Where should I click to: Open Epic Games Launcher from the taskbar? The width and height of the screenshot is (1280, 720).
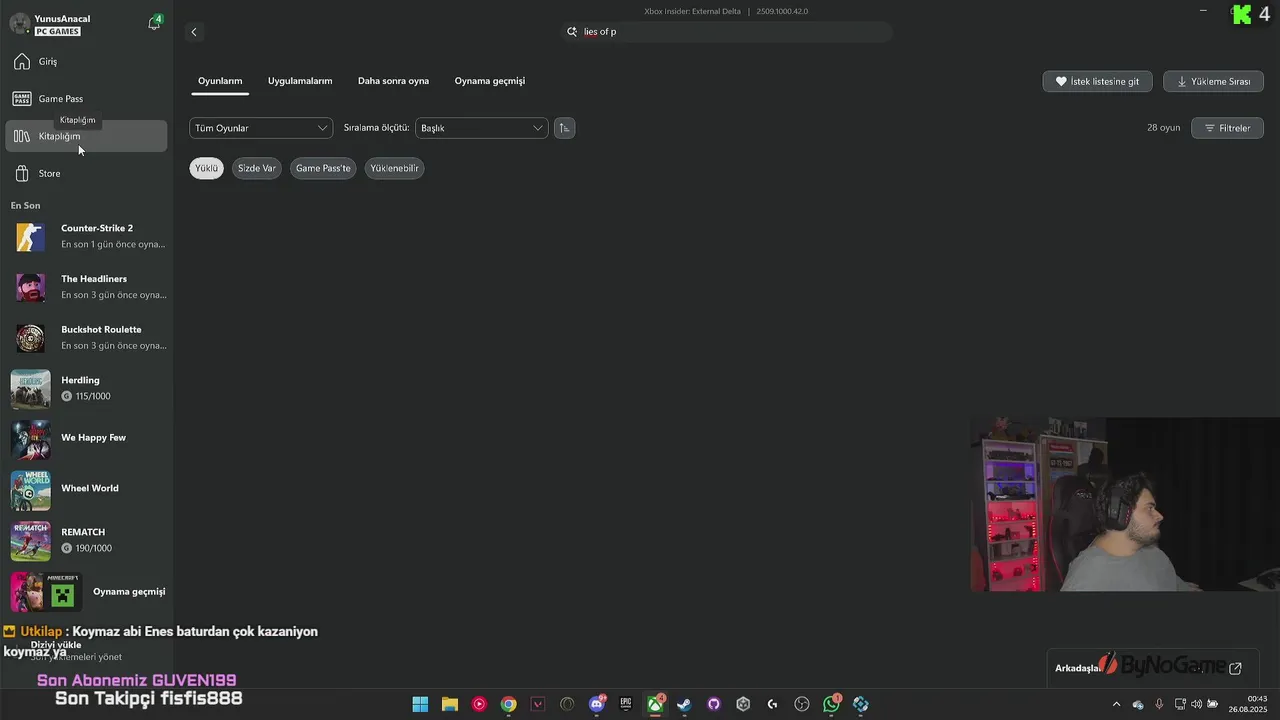626,704
